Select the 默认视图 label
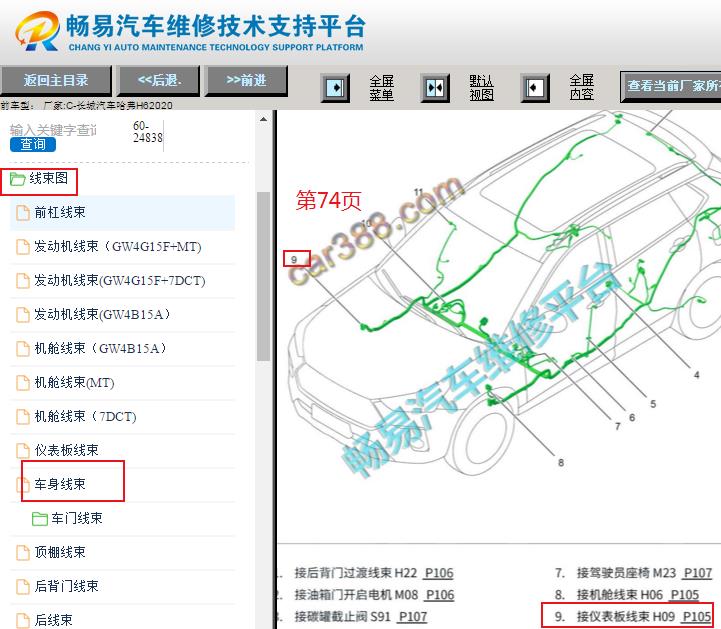721x629 pixels. (481, 87)
